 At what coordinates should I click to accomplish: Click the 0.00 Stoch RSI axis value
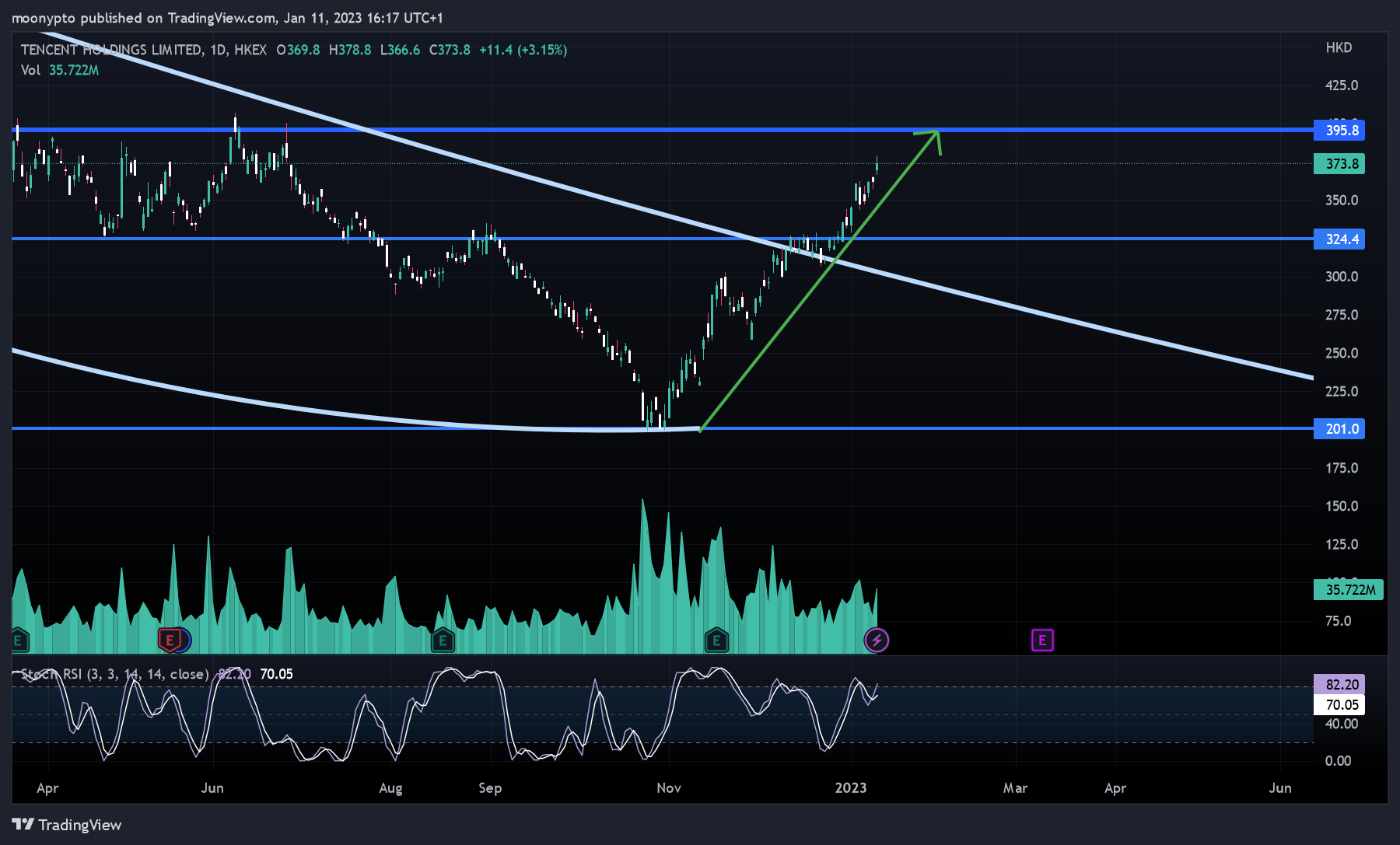point(1338,761)
